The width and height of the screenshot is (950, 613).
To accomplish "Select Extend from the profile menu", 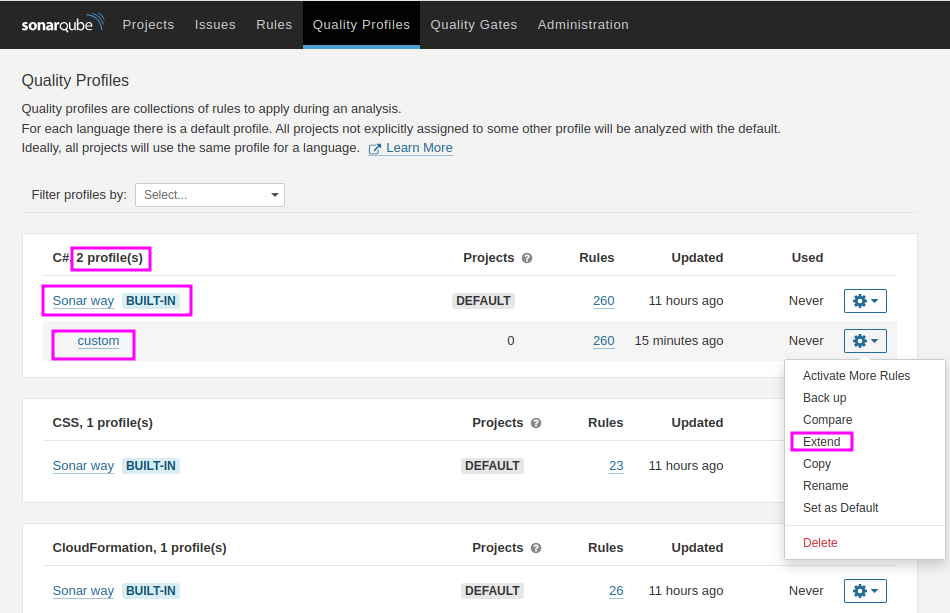I will click(x=821, y=442).
